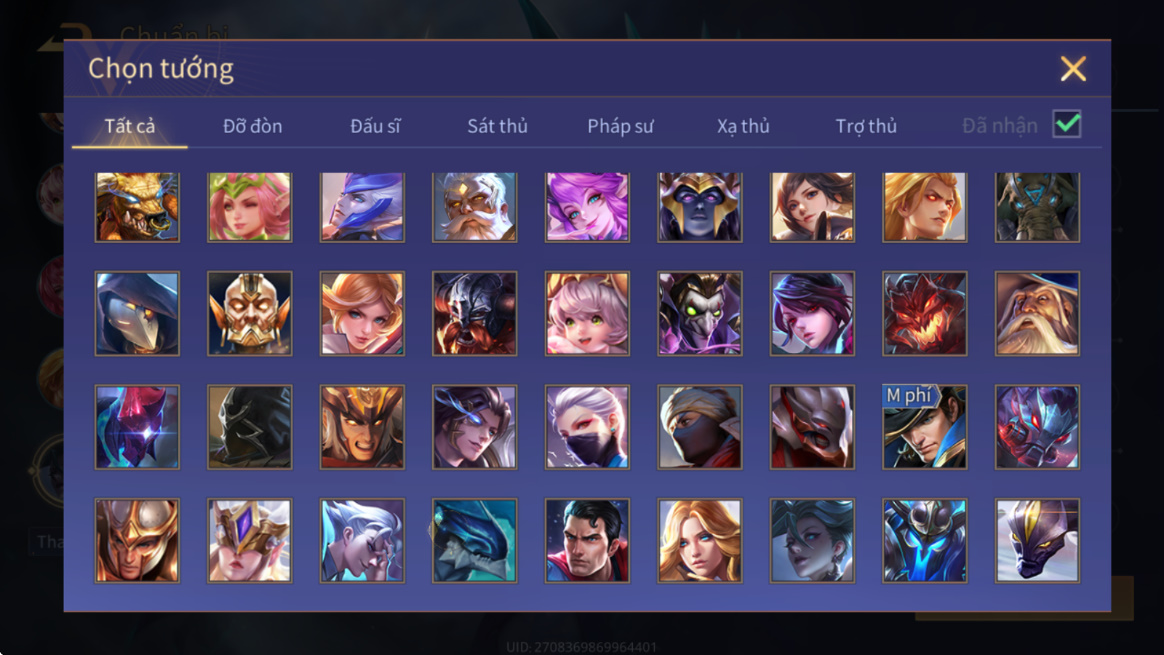Switch to the 'Trợ thủ' tab
1164x655 pixels.
tap(866, 126)
